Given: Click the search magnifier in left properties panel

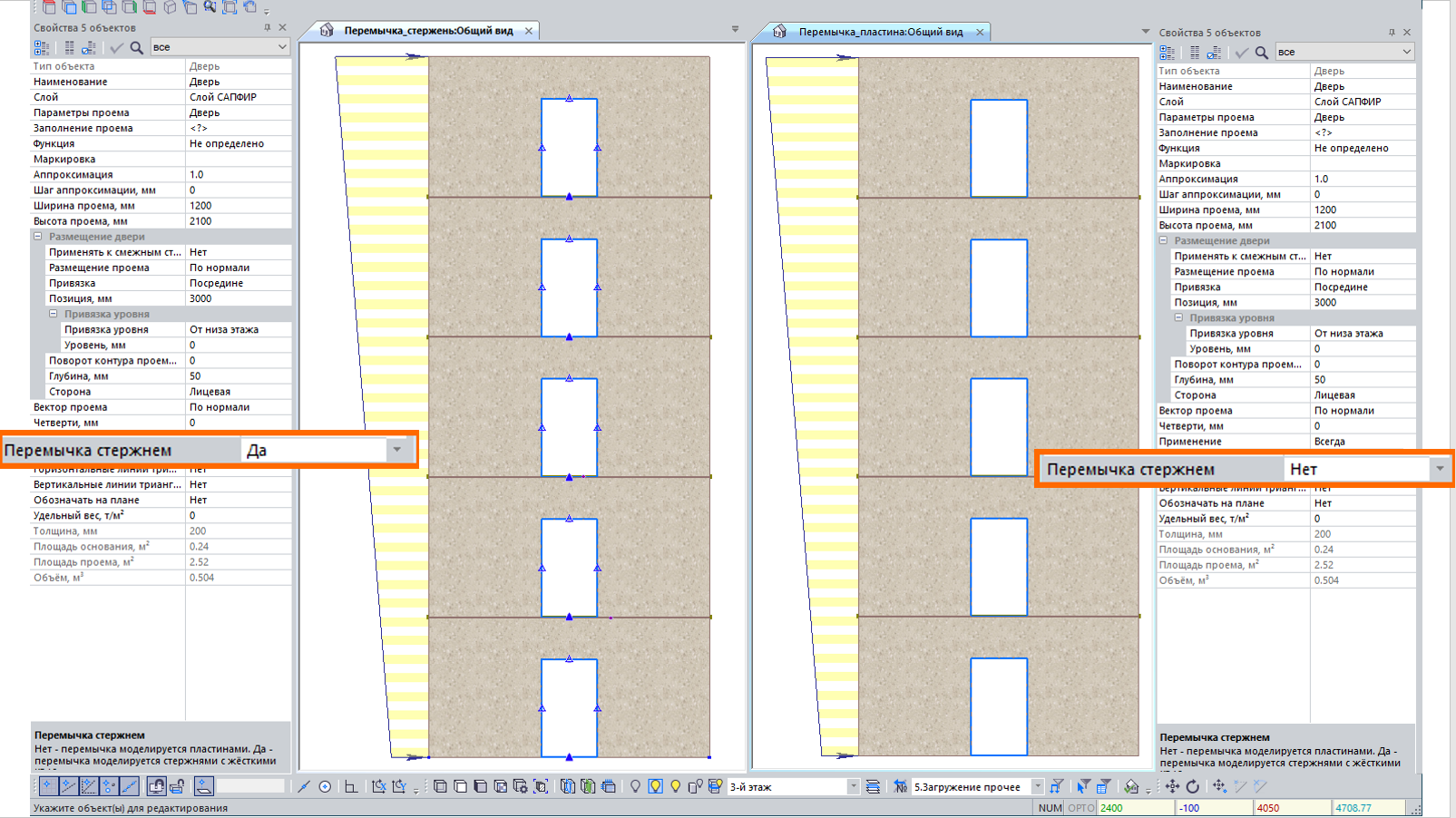Looking at the screenshot, I should [136, 47].
